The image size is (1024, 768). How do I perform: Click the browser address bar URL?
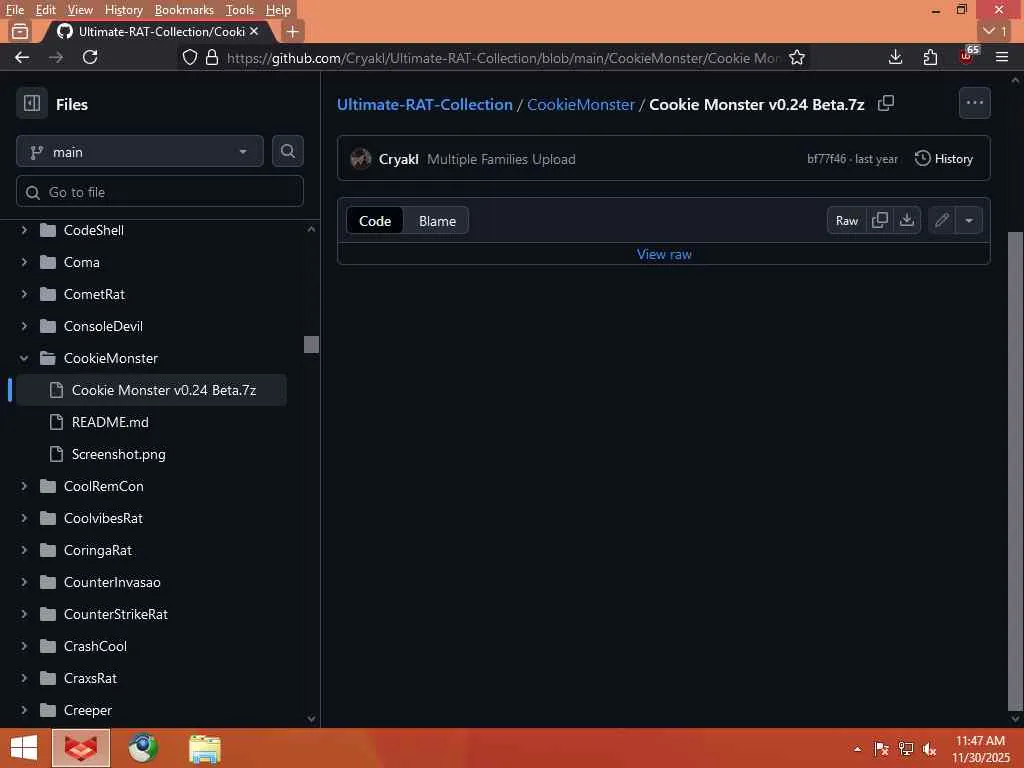pos(503,57)
